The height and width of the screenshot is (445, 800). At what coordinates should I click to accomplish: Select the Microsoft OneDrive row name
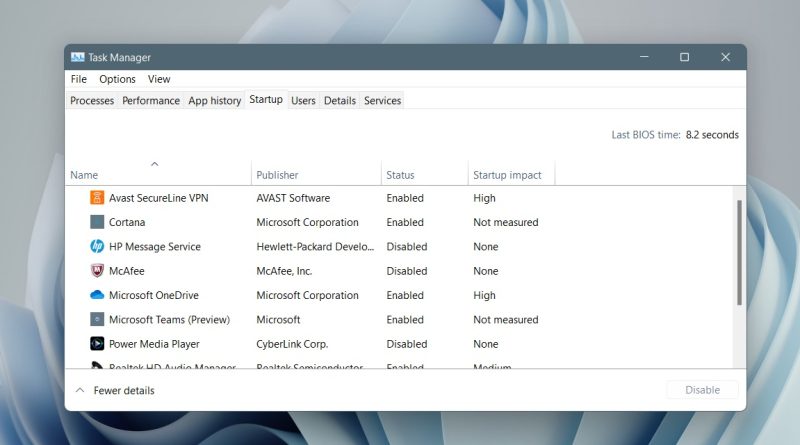[154, 295]
